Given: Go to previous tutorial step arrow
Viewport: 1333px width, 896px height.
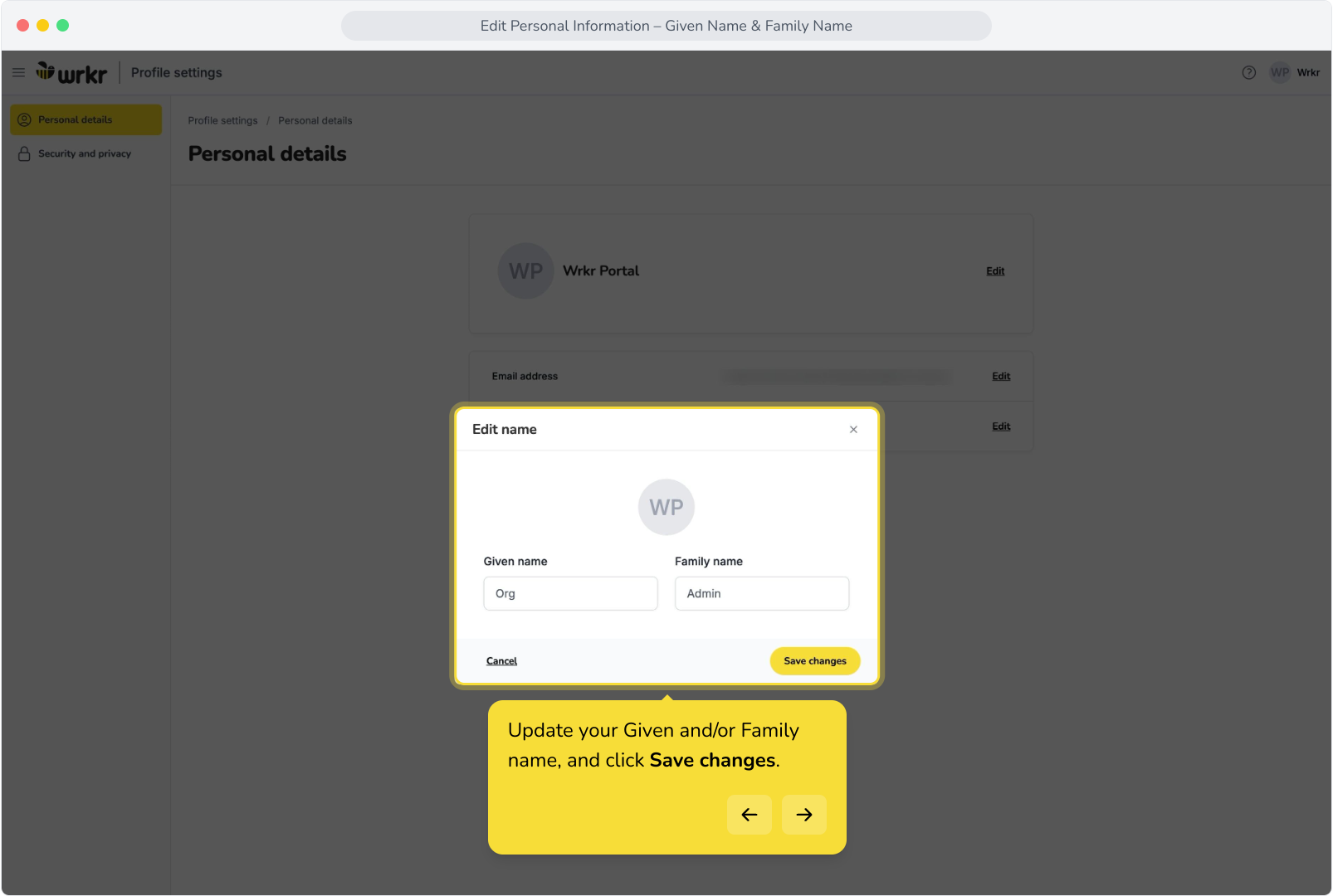Looking at the screenshot, I should (750, 815).
